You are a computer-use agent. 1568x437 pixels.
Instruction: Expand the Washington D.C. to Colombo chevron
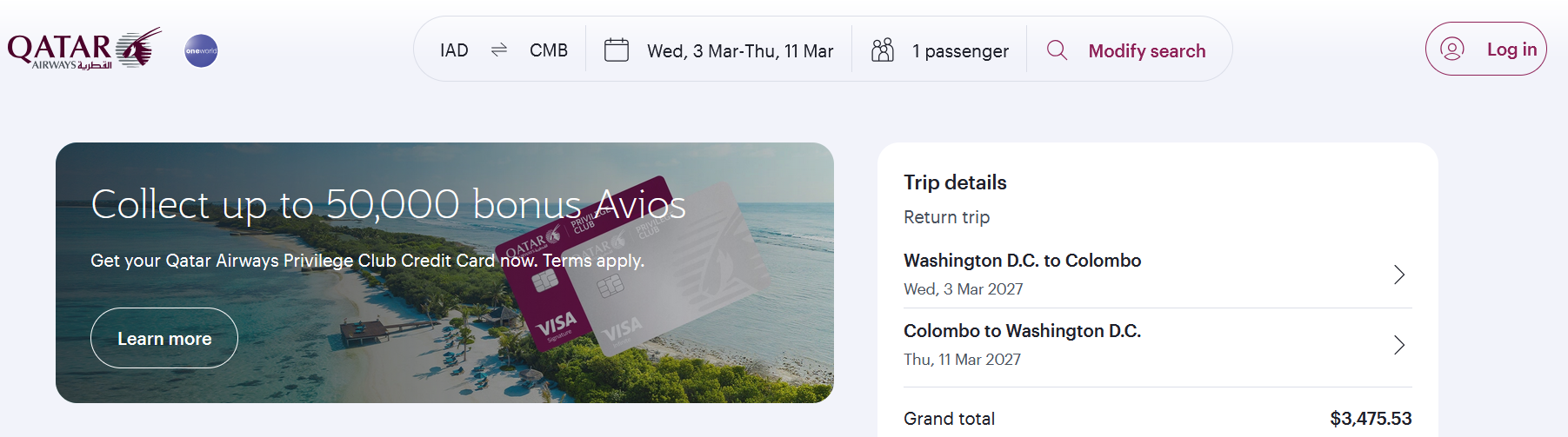(1399, 275)
